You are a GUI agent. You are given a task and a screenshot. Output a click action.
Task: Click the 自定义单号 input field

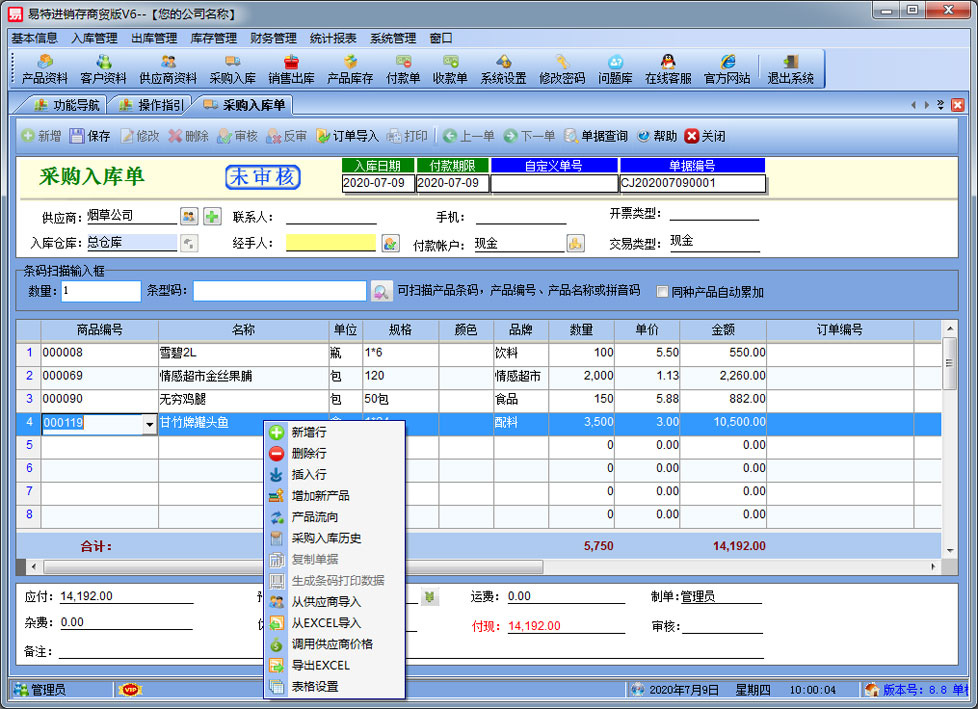pyautogui.click(x=554, y=183)
